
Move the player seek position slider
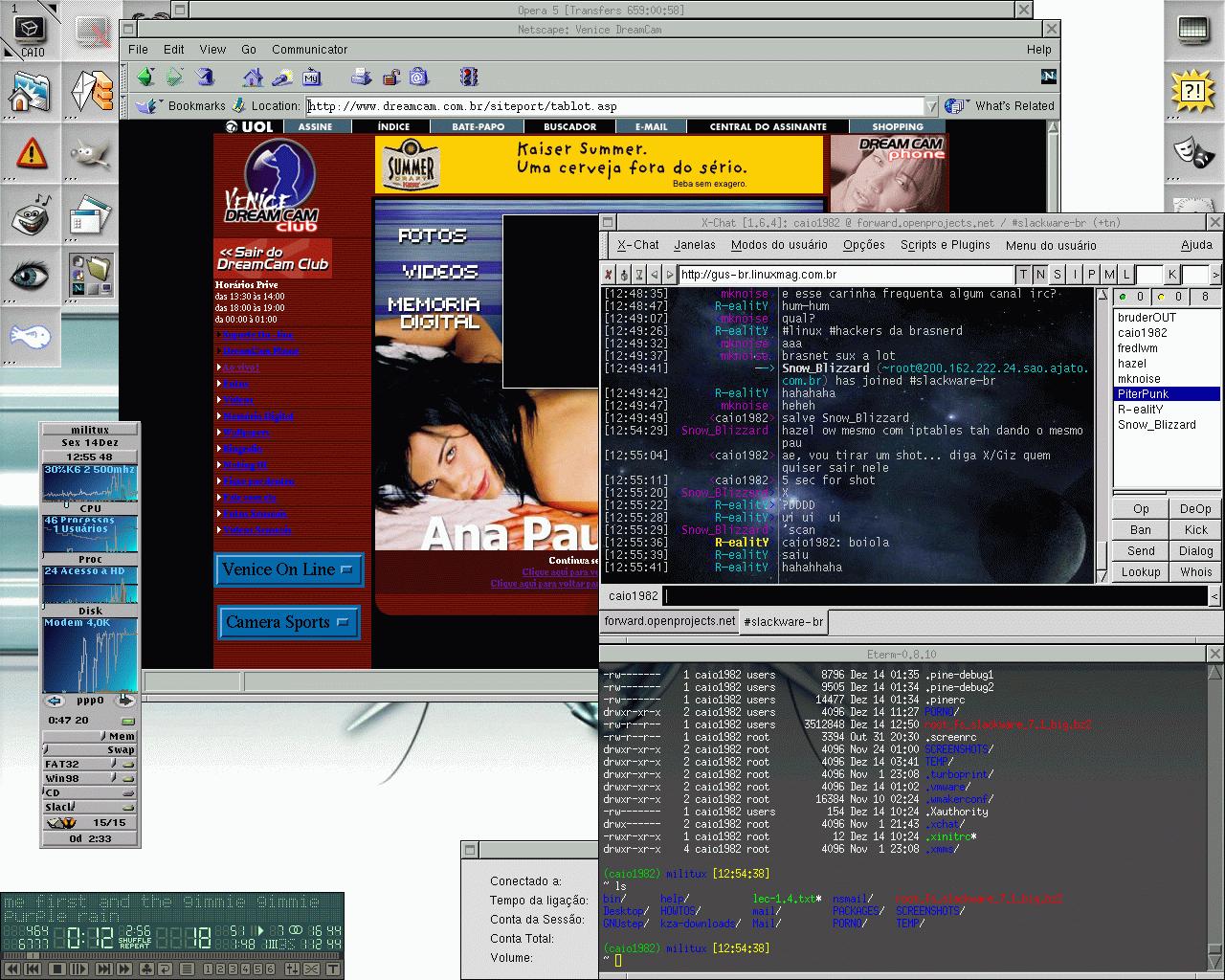coord(33,955)
